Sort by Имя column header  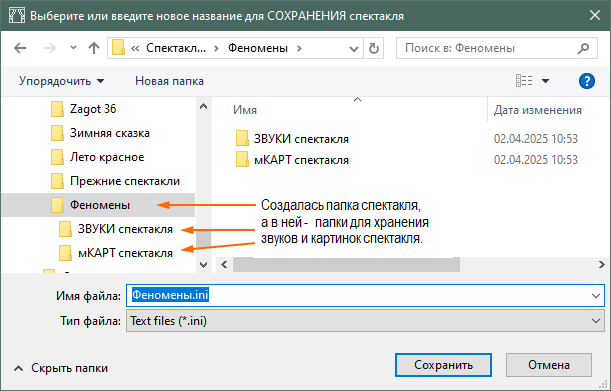pyautogui.click(x=245, y=110)
